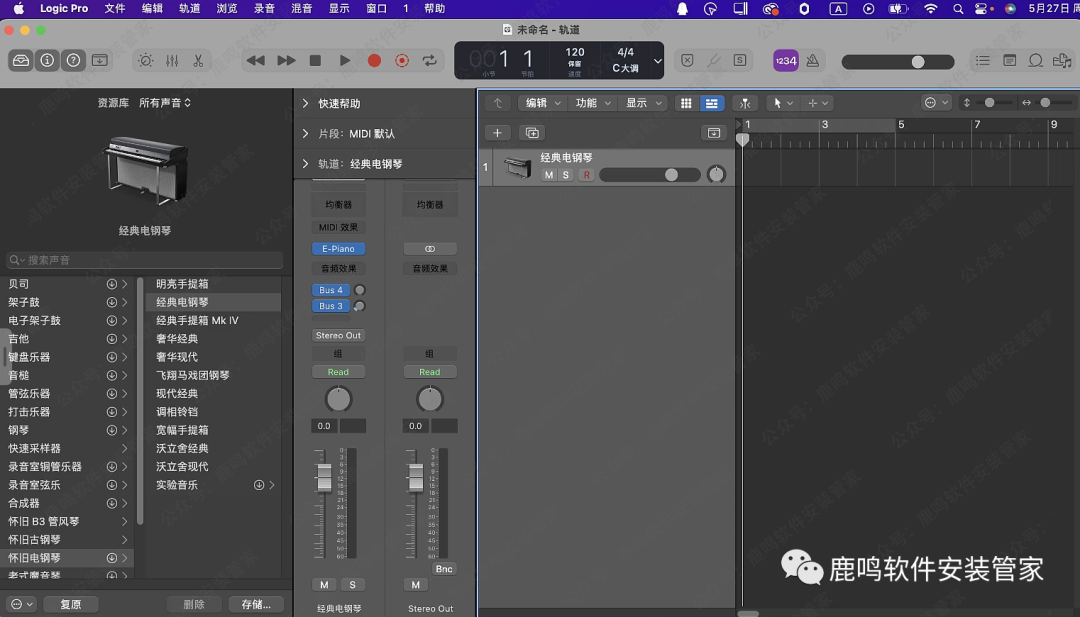1080x617 pixels.
Task: Toggle Cycle mode in the transport
Action: 430,61
